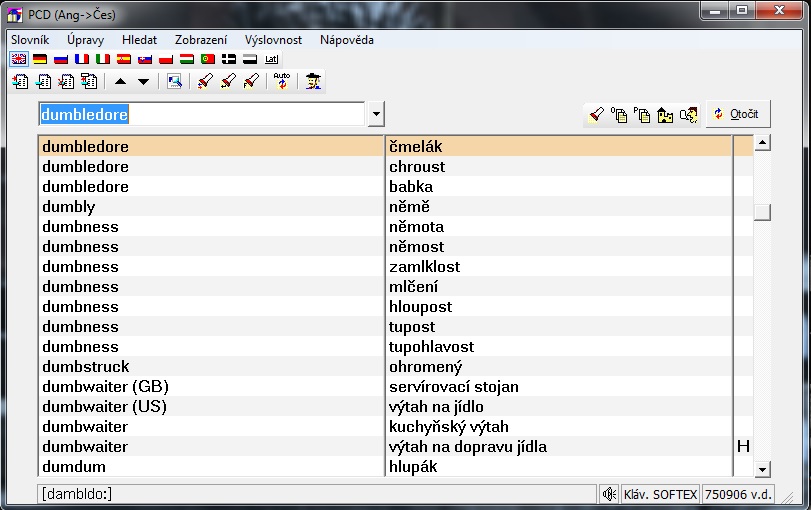Click the down arrow toolbar icon
This screenshot has width=811, height=510.
point(143,82)
